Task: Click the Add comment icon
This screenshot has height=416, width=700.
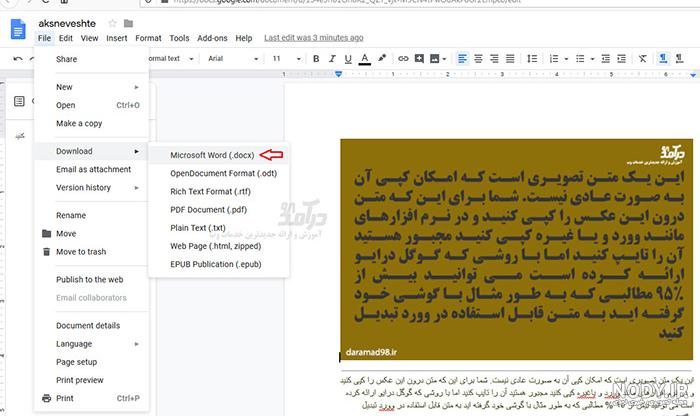Action: [x=419, y=58]
